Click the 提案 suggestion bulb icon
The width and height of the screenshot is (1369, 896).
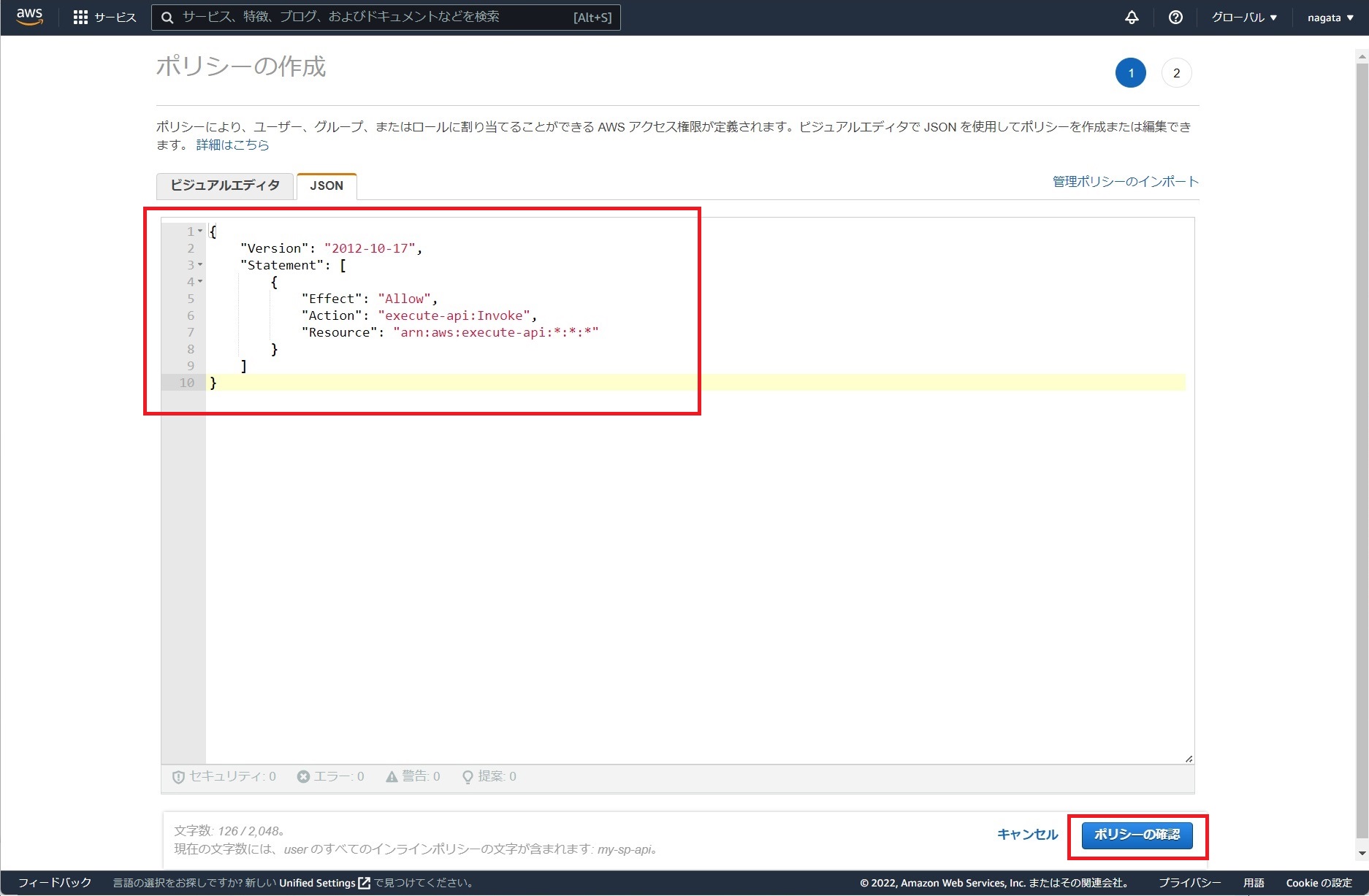click(x=467, y=776)
